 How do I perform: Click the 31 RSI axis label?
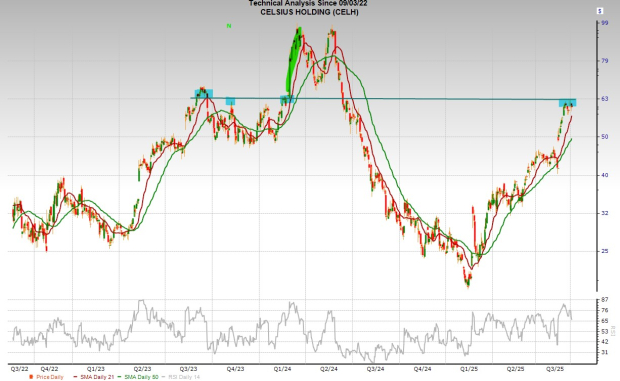[x=605, y=352]
